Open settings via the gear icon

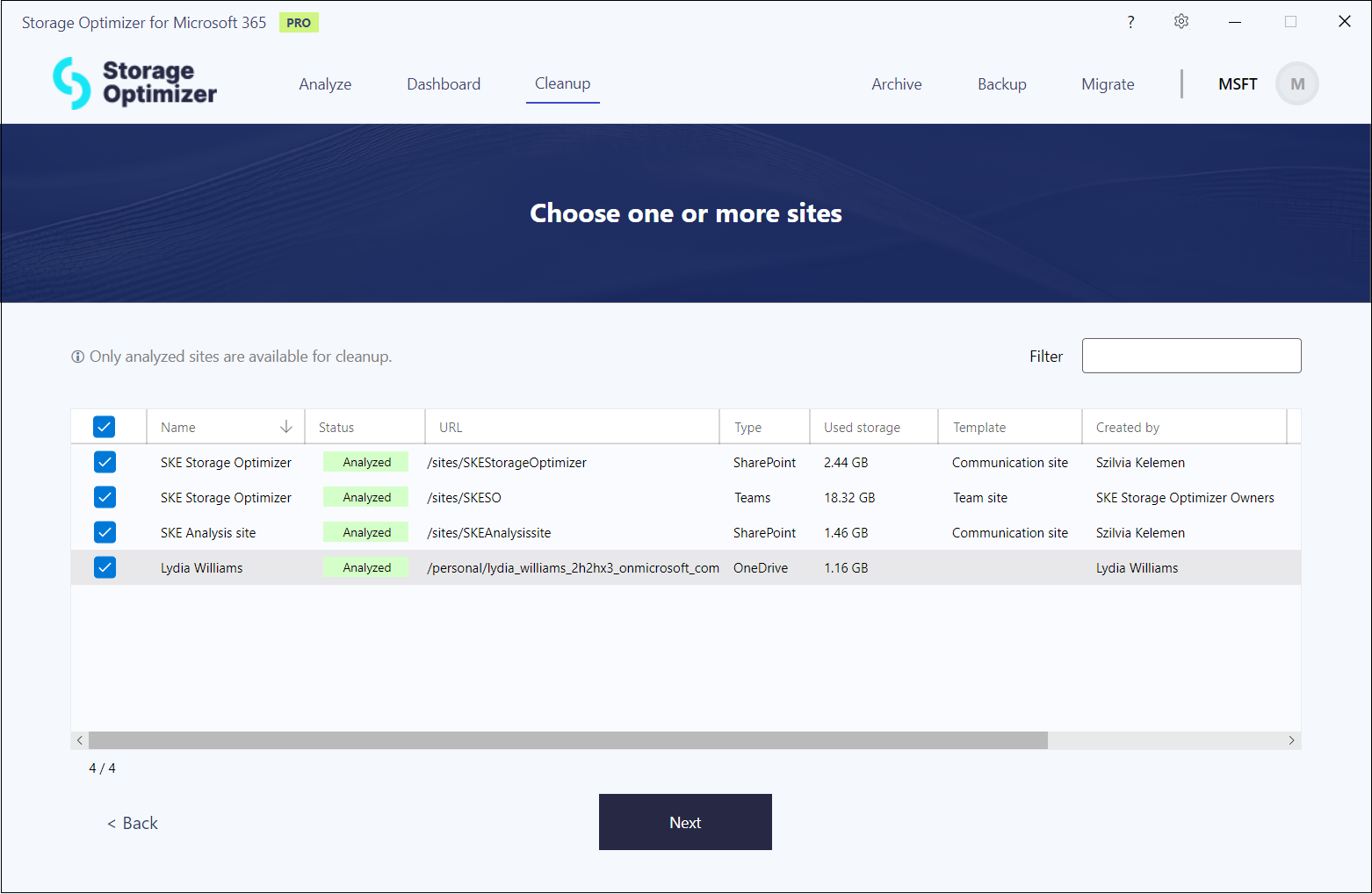click(x=1181, y=22)
